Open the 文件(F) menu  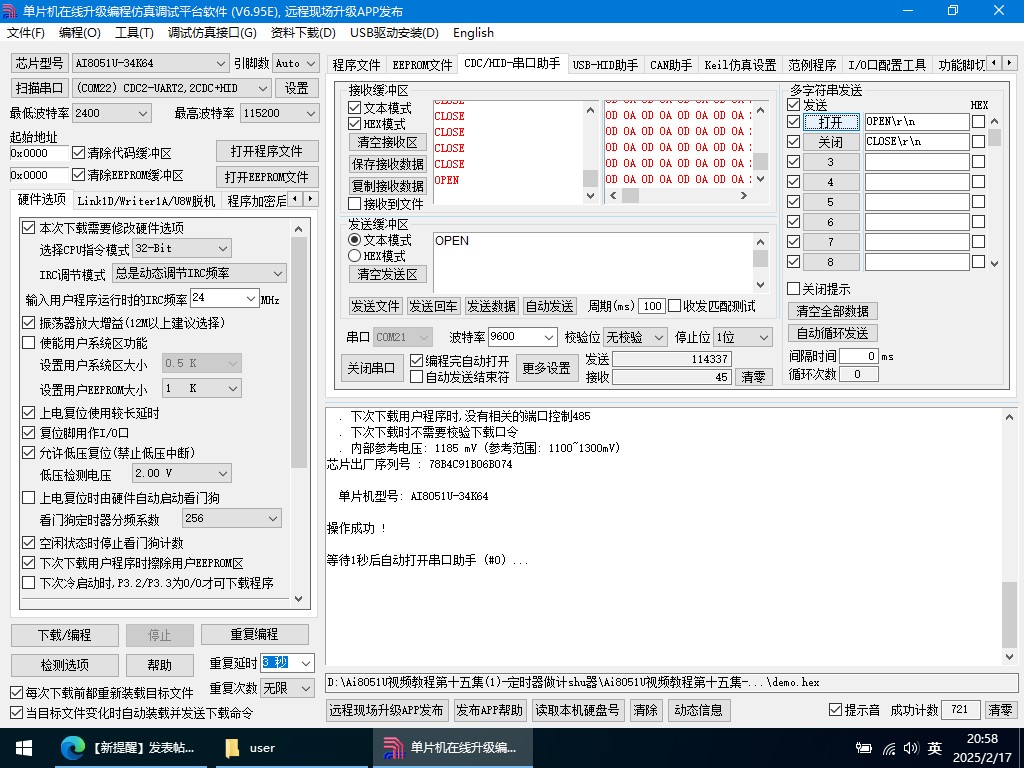(25, 33)
